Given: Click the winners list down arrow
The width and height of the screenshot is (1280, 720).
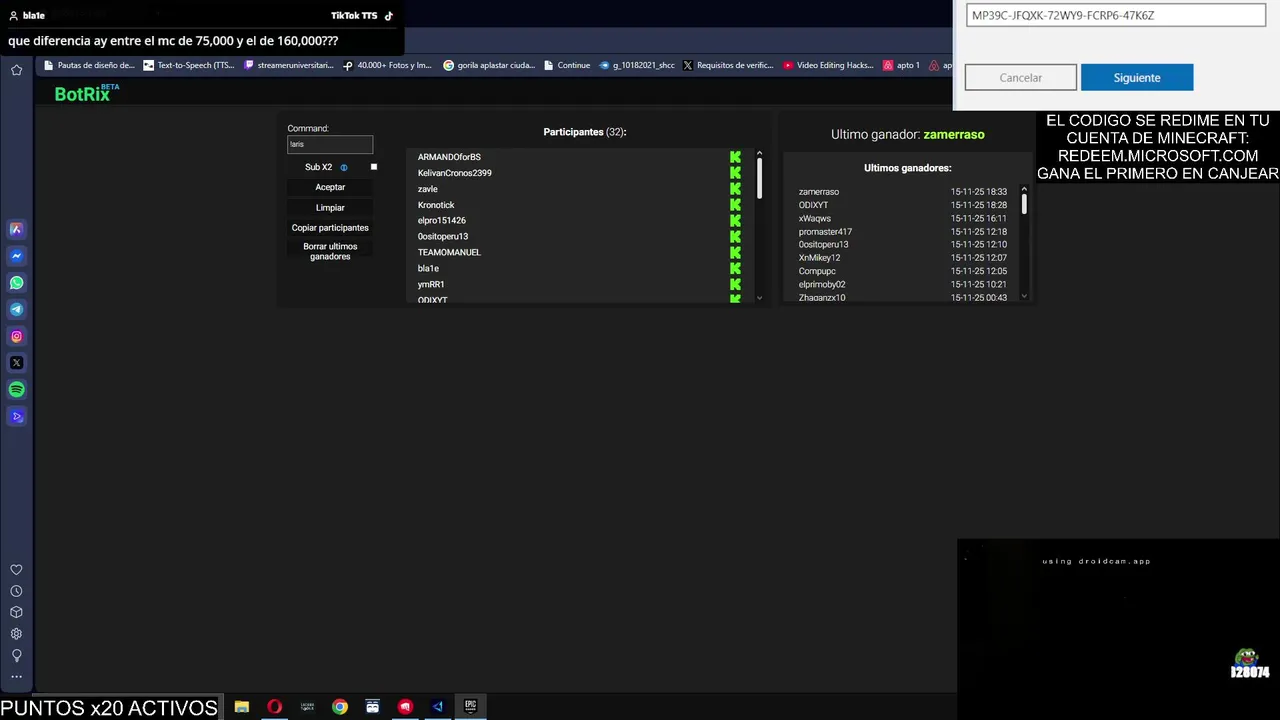Looking at the screenshot, I should (x=1024, y=296).
